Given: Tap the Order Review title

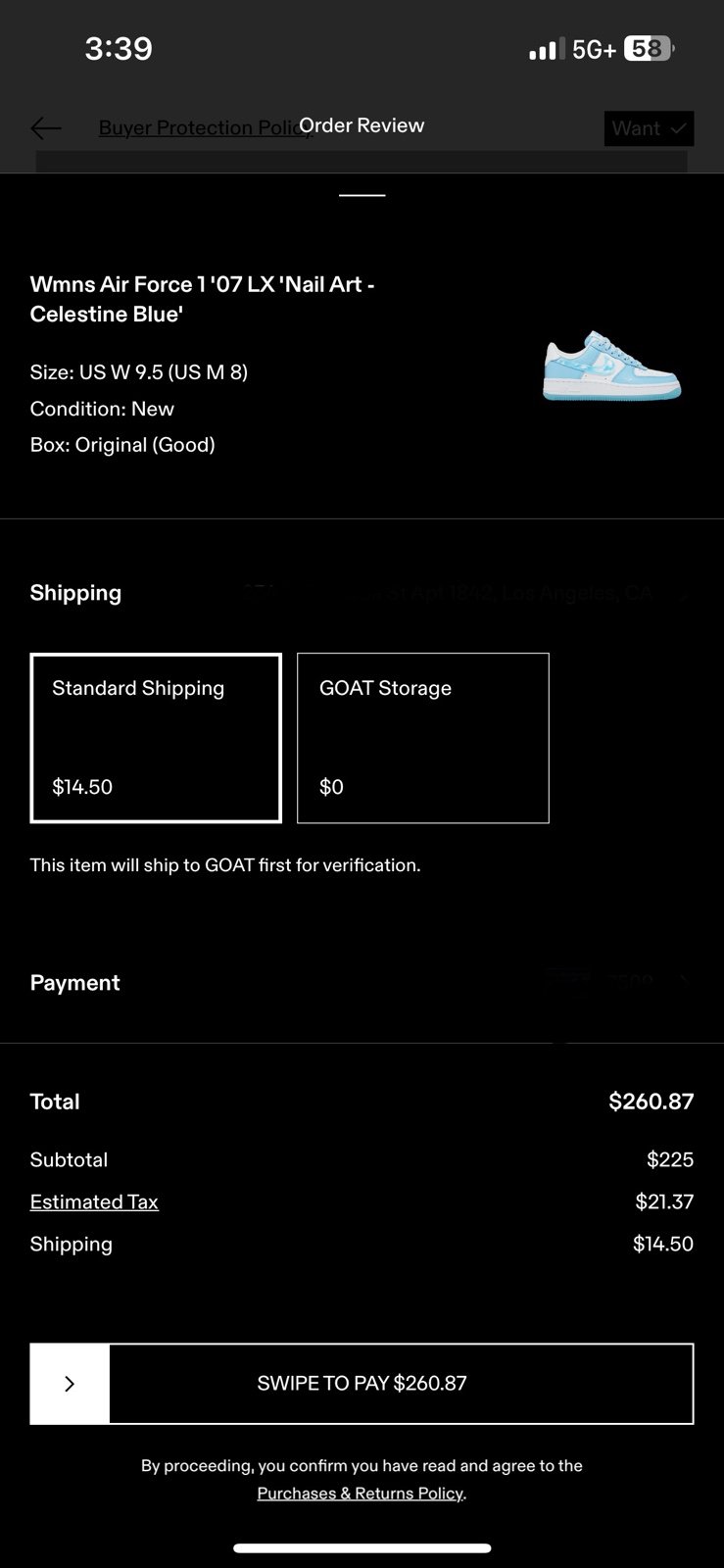Looking at the screenshot, I should 362,125.
